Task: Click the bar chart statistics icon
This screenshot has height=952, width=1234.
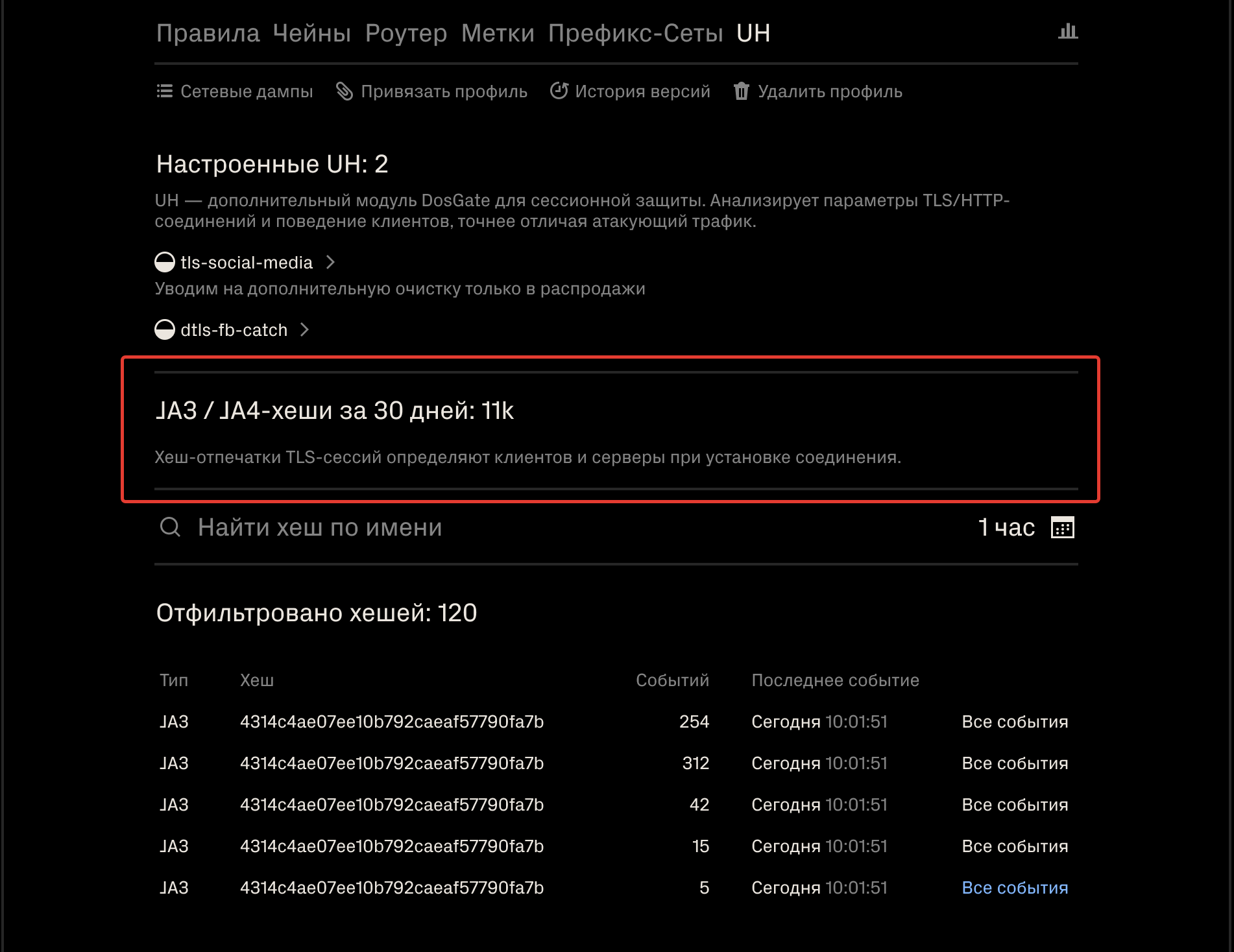Action: 1067,32
